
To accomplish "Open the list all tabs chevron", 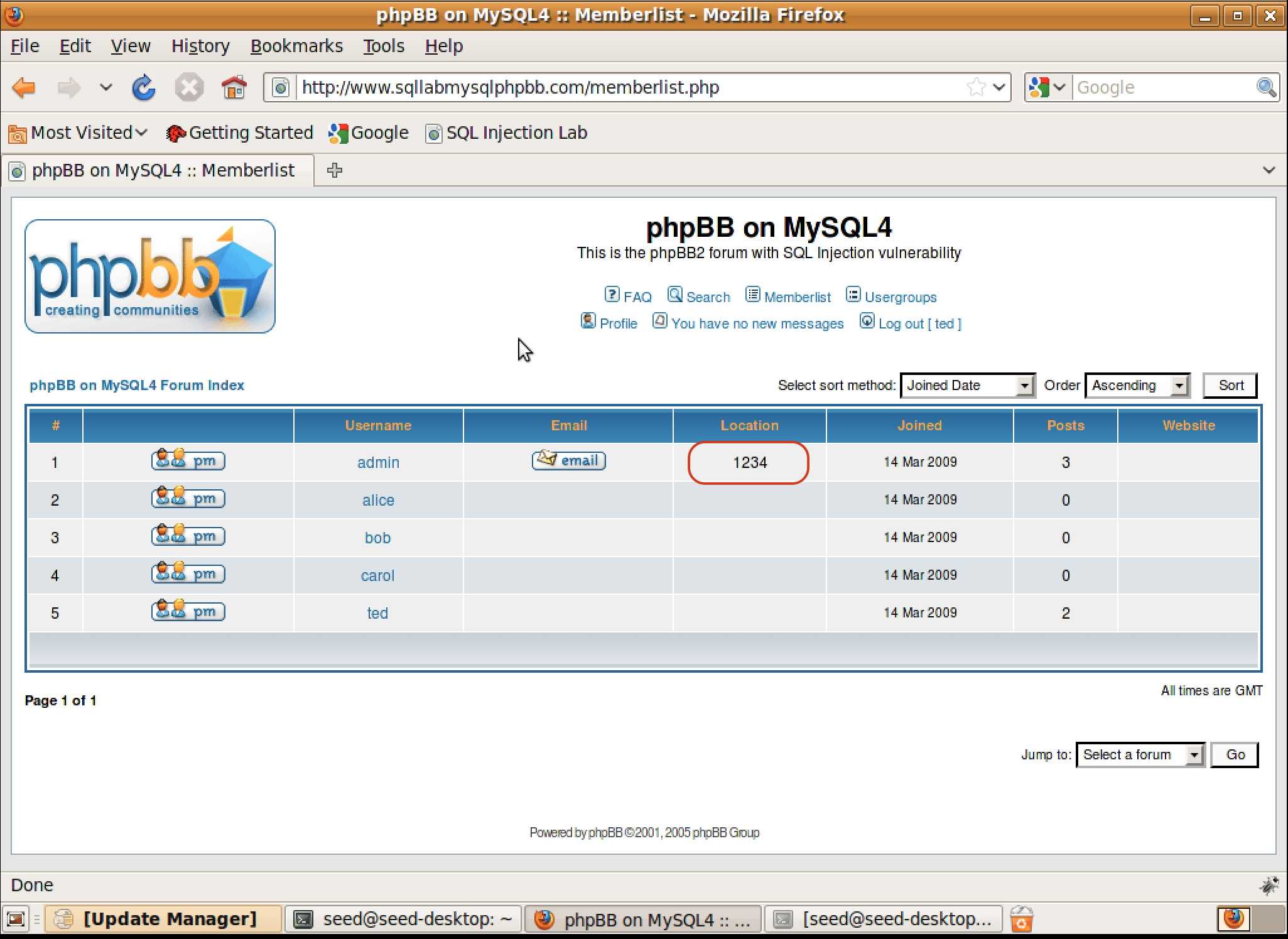I will pos(1269,170).
